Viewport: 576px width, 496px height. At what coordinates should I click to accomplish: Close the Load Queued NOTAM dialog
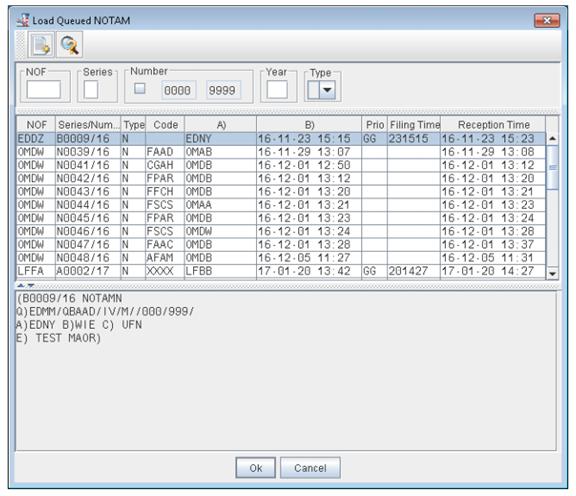[x=547, y=21]
